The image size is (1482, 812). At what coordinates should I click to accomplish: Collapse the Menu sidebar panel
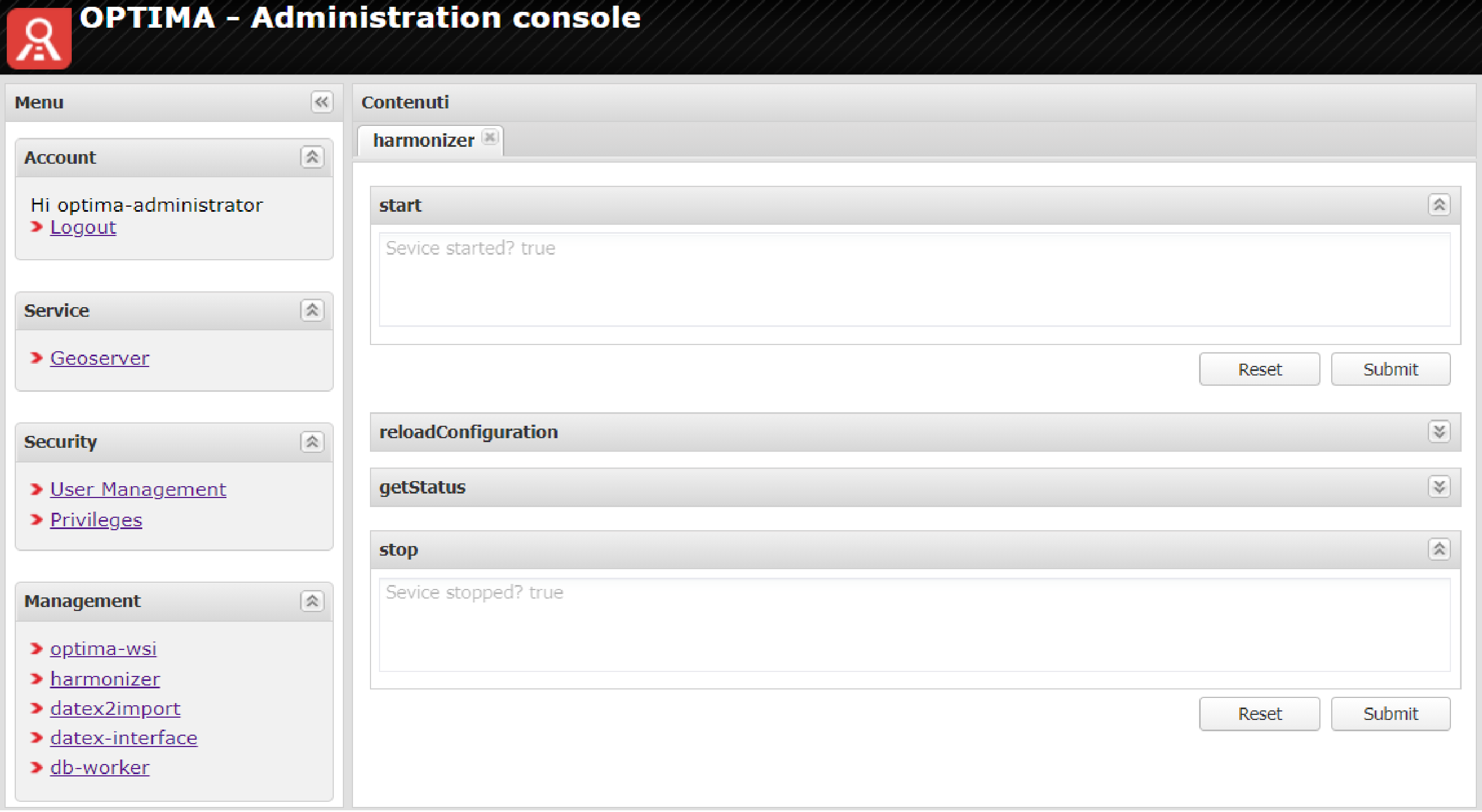pyautogui.click(x=321, y=102)
